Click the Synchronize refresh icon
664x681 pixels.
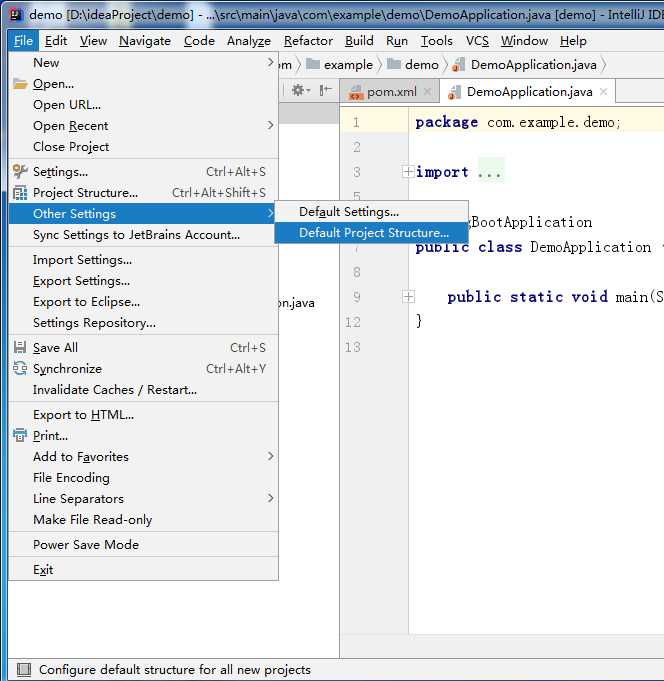20,368
